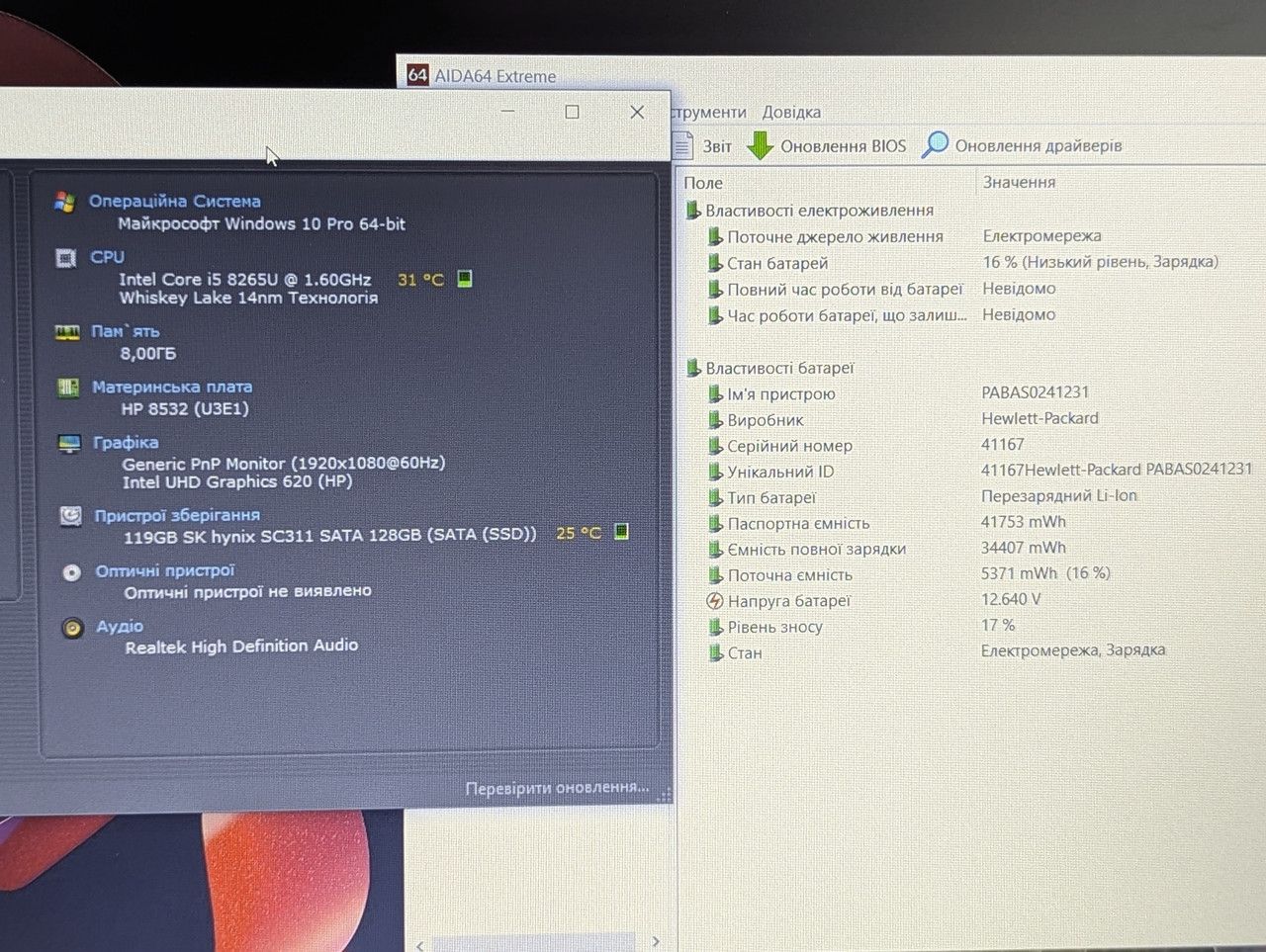
Task: Maximize the Speccy window
Action: (572, 112)
